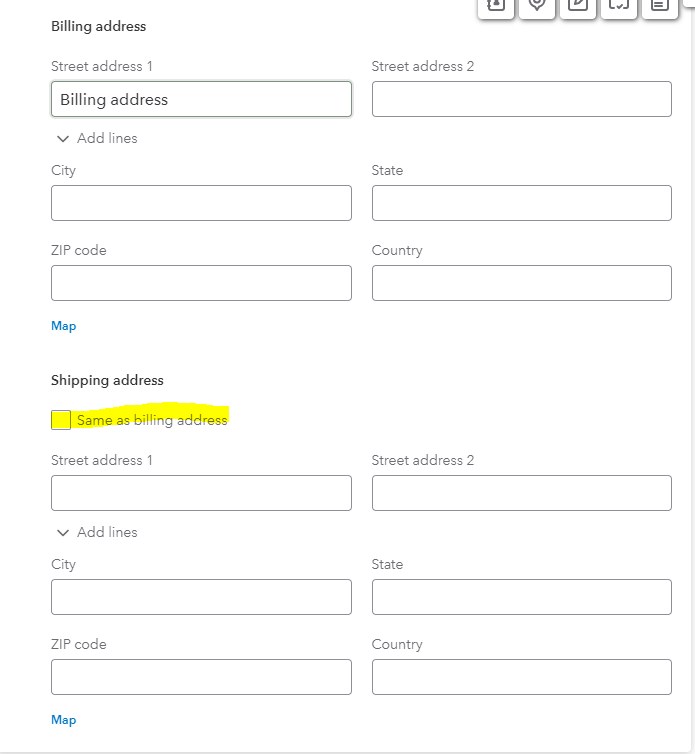The image size is (695, 754).
Task: Tick the Same as billing address checkbox
Action: coord(61,420)
